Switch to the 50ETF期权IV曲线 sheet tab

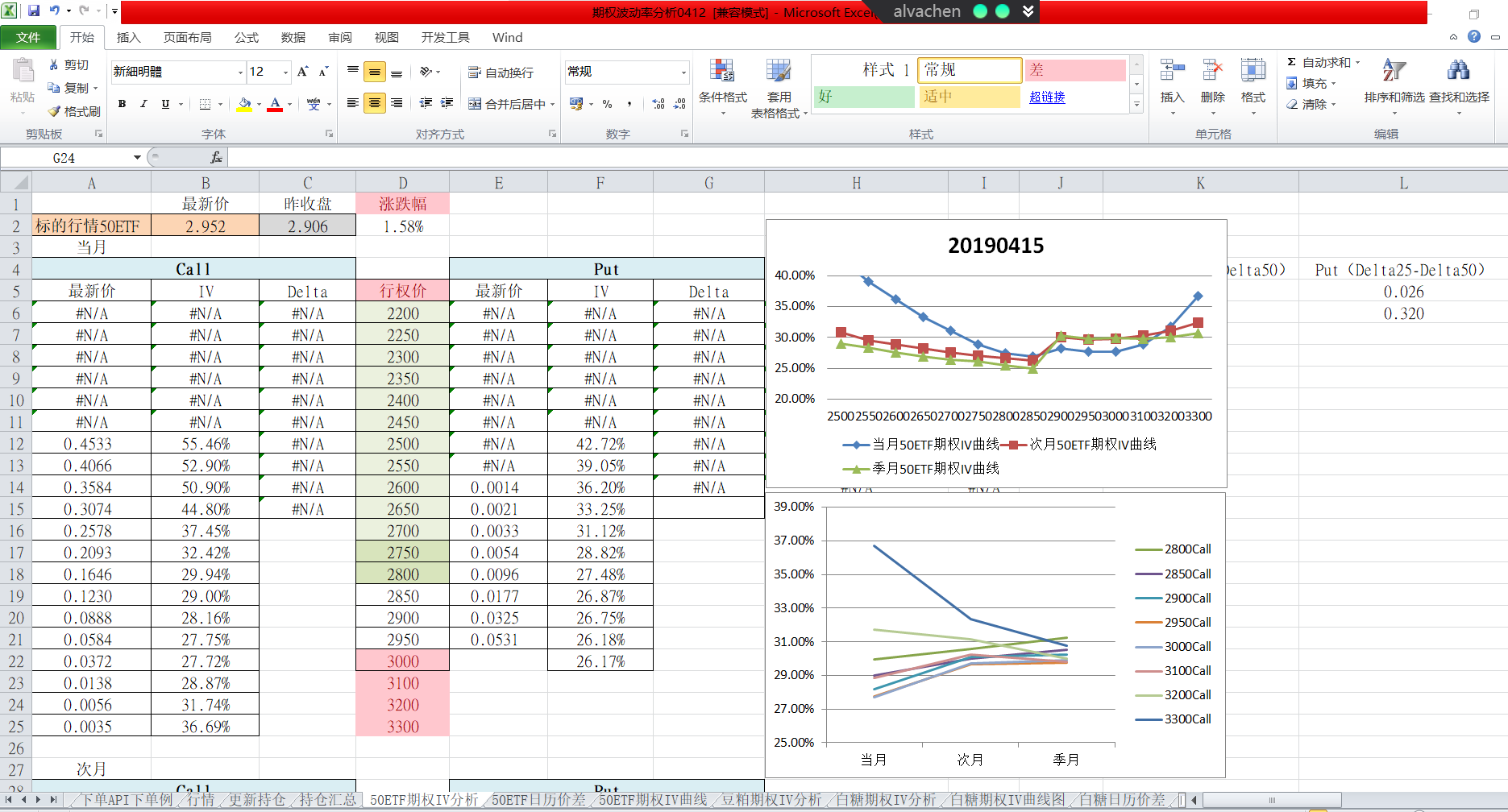click(652, 799)
